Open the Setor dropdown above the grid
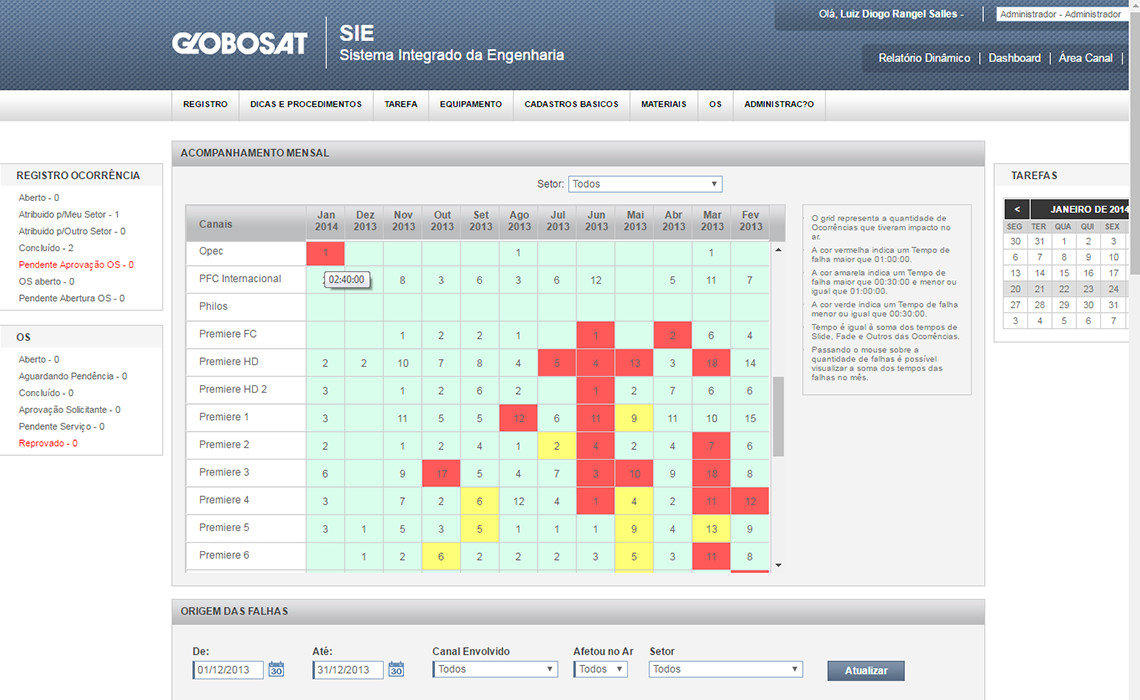 coord(645,184)
